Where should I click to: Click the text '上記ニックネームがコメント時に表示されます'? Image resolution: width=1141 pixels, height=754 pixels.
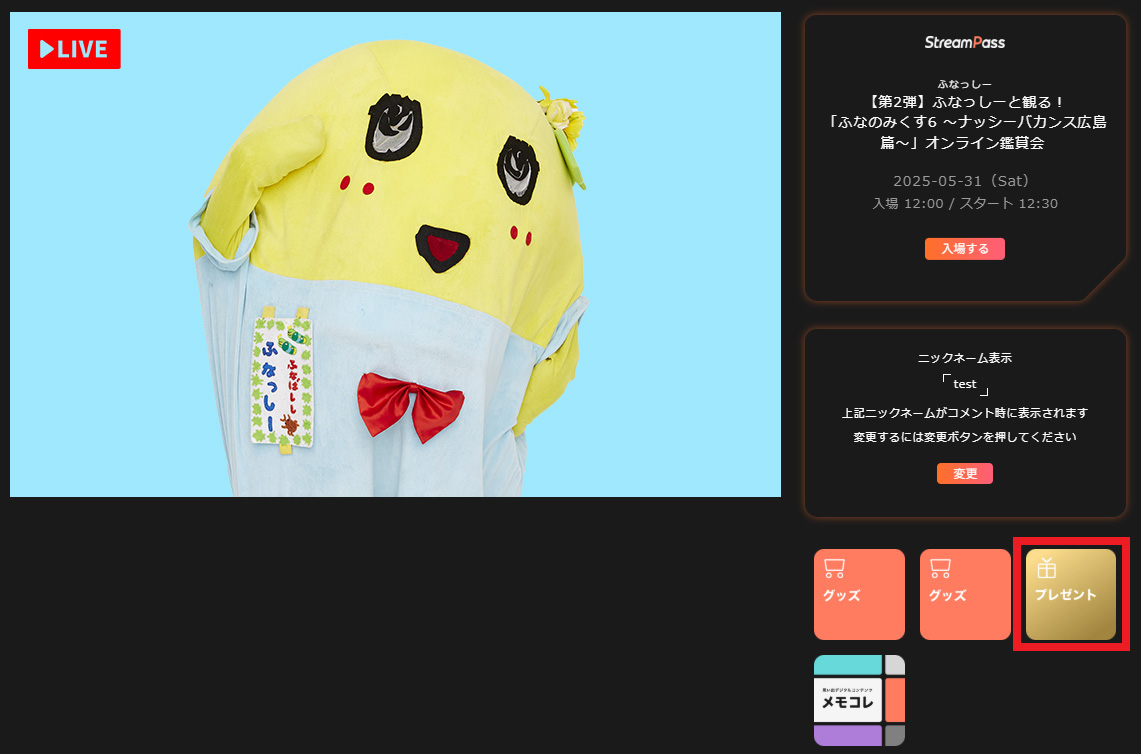coord(965,413)
